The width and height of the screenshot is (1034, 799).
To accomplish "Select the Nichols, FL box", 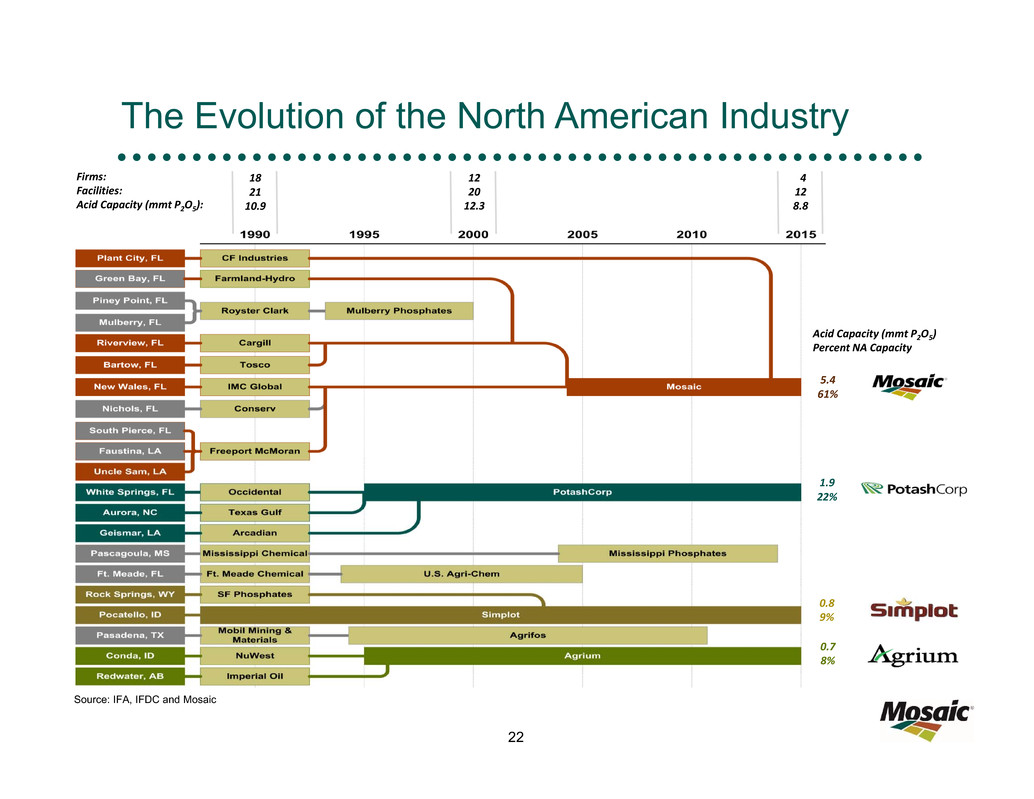I will coord(130,409).
